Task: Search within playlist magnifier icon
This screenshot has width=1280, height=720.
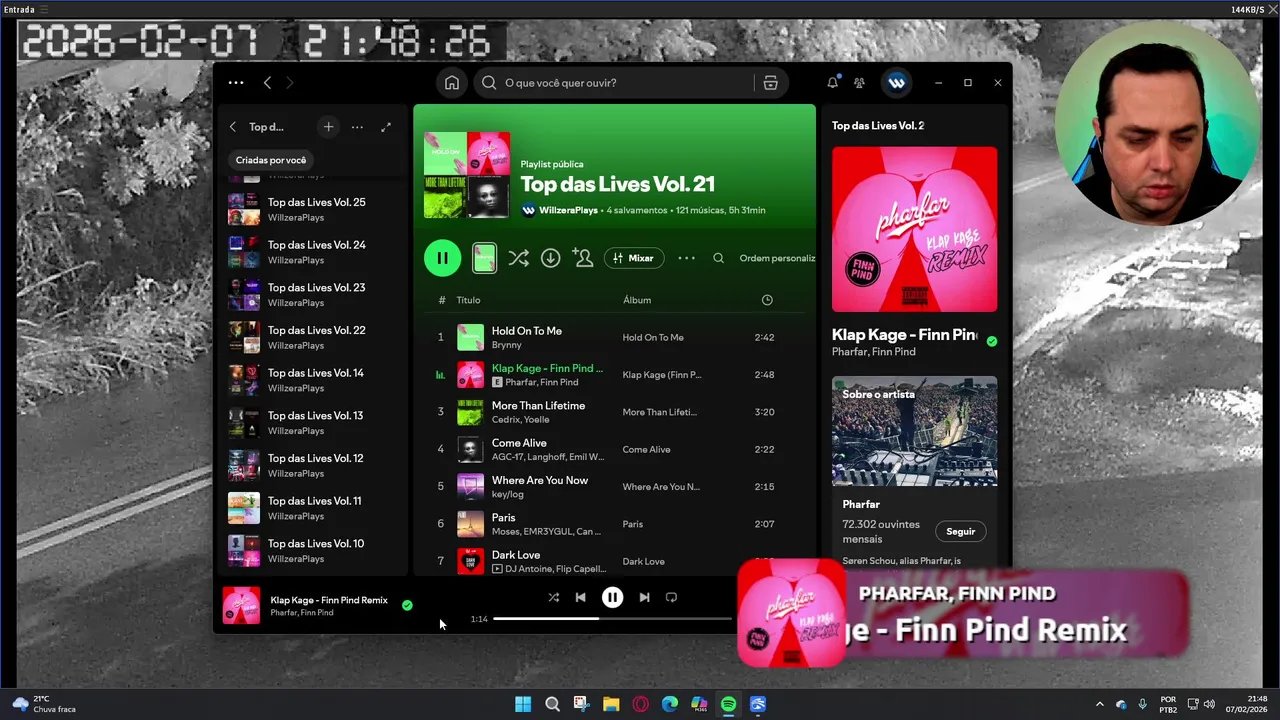Action: 718,258
